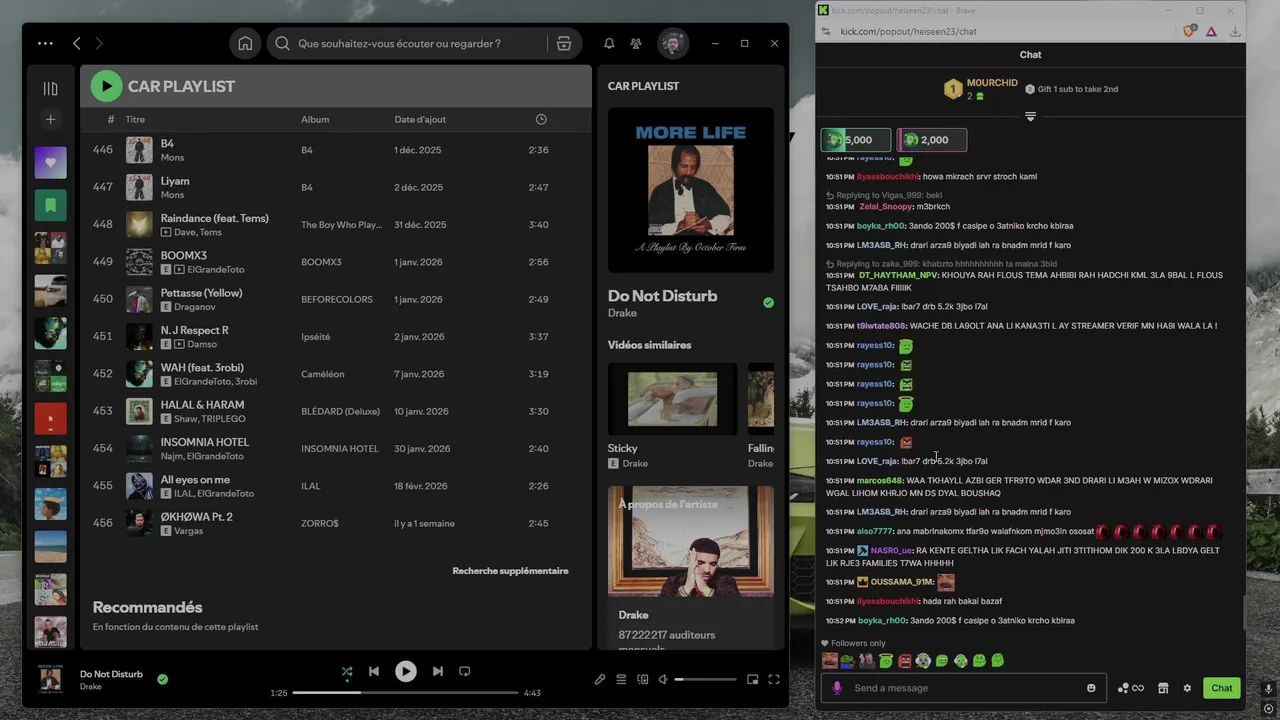Select the track Raindance (feat. Tems)
The width and height of the screenshot is (1280, 720).
pyautogui.click(x=336, y=224)
